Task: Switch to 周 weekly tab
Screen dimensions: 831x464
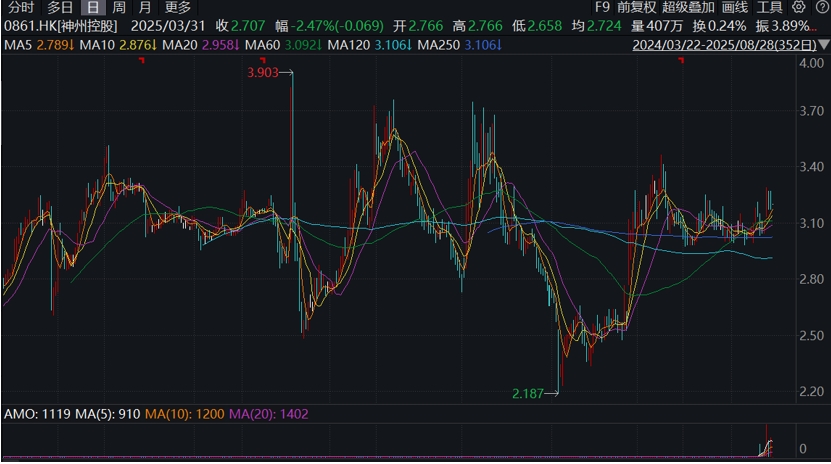Action: (119, 7)
